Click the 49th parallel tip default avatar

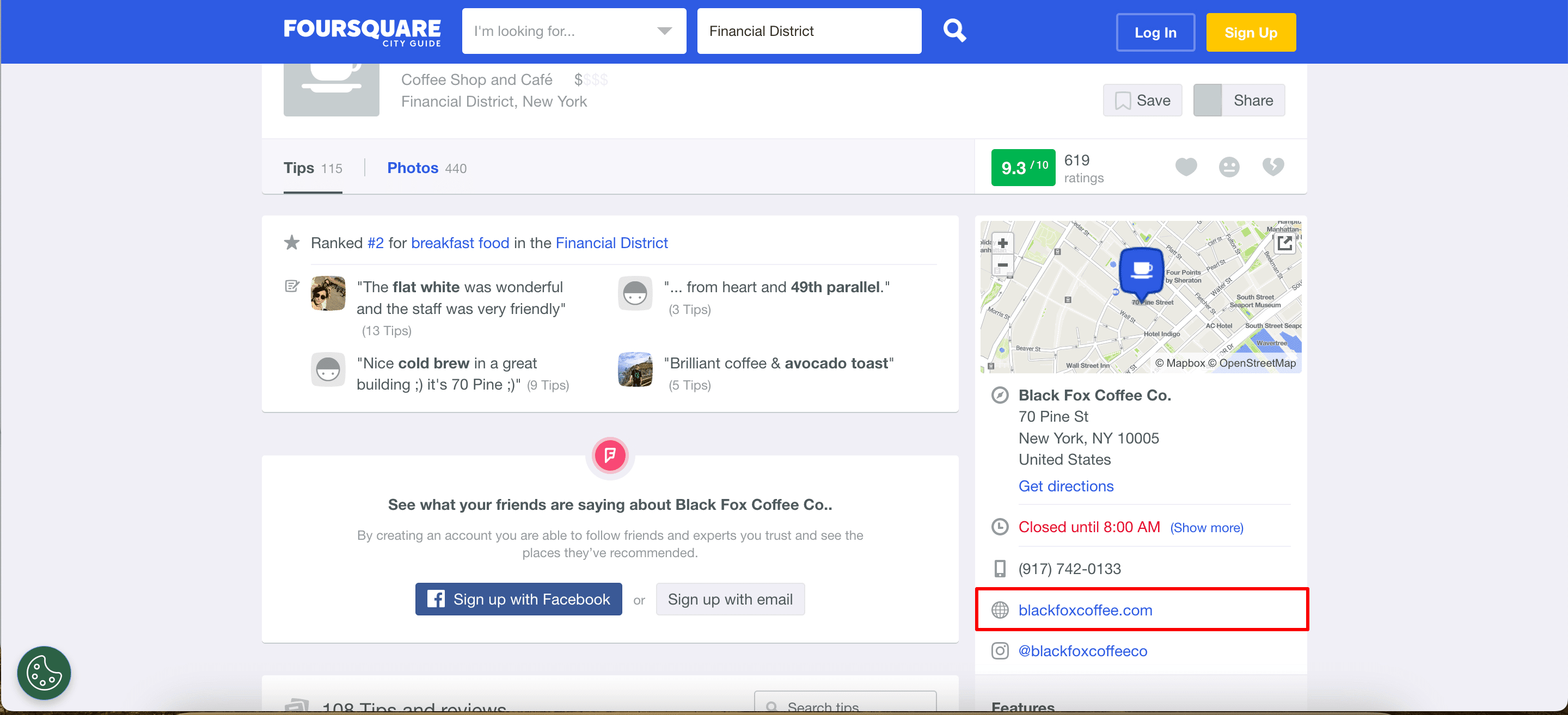[x=635, y=293]
